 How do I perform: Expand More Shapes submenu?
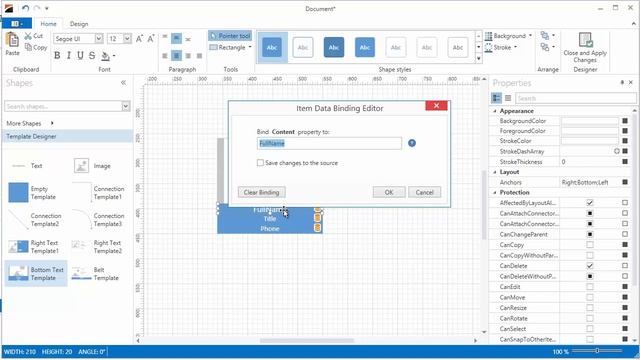(52, 123)
